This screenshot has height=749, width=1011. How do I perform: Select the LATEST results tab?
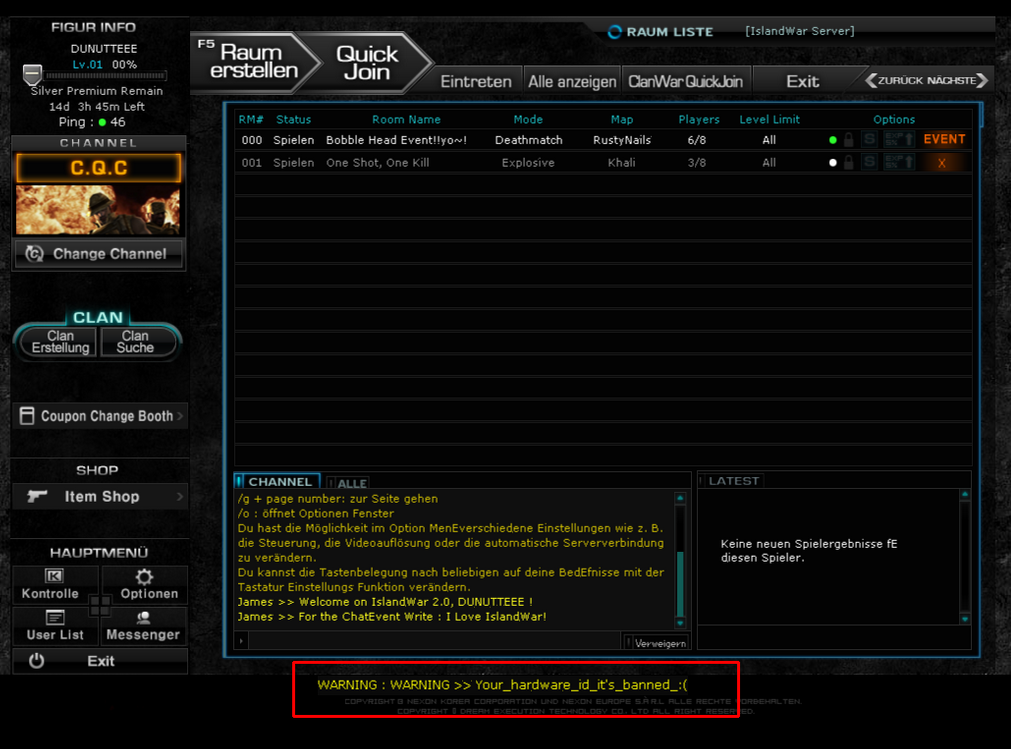pos(731,481)
